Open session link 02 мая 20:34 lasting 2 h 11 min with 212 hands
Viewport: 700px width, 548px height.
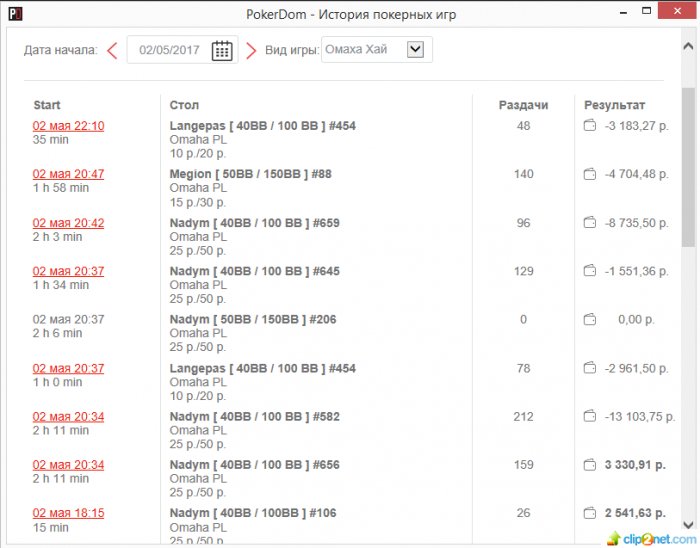[68, 416]
